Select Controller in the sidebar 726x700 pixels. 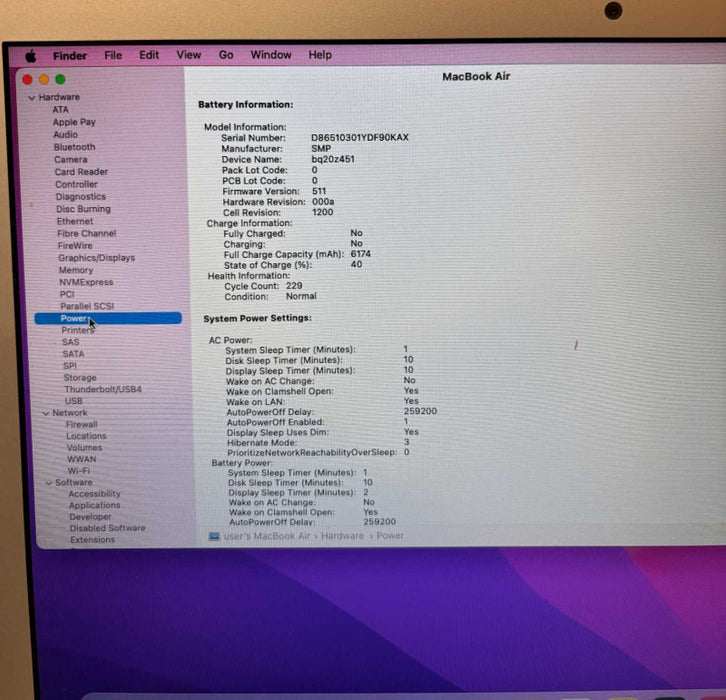click(76, 184)
